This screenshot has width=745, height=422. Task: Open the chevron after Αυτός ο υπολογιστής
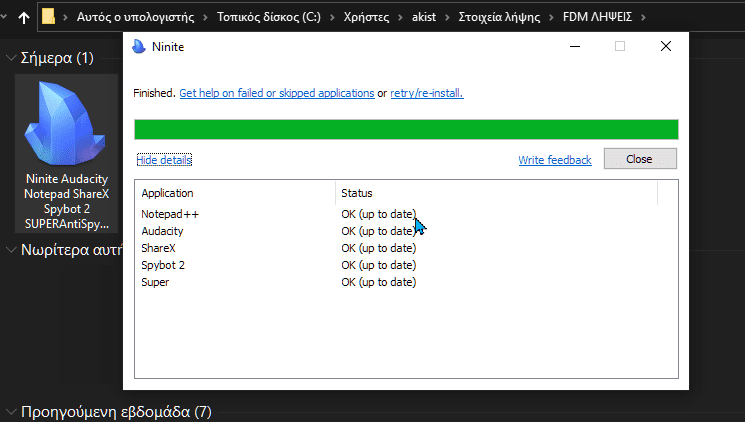pos(205,18)
